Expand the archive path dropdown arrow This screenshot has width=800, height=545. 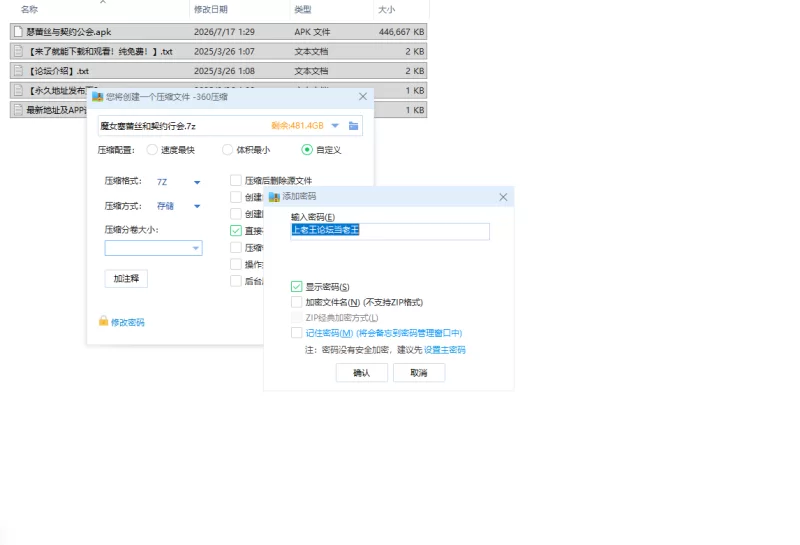click(335, 126)
